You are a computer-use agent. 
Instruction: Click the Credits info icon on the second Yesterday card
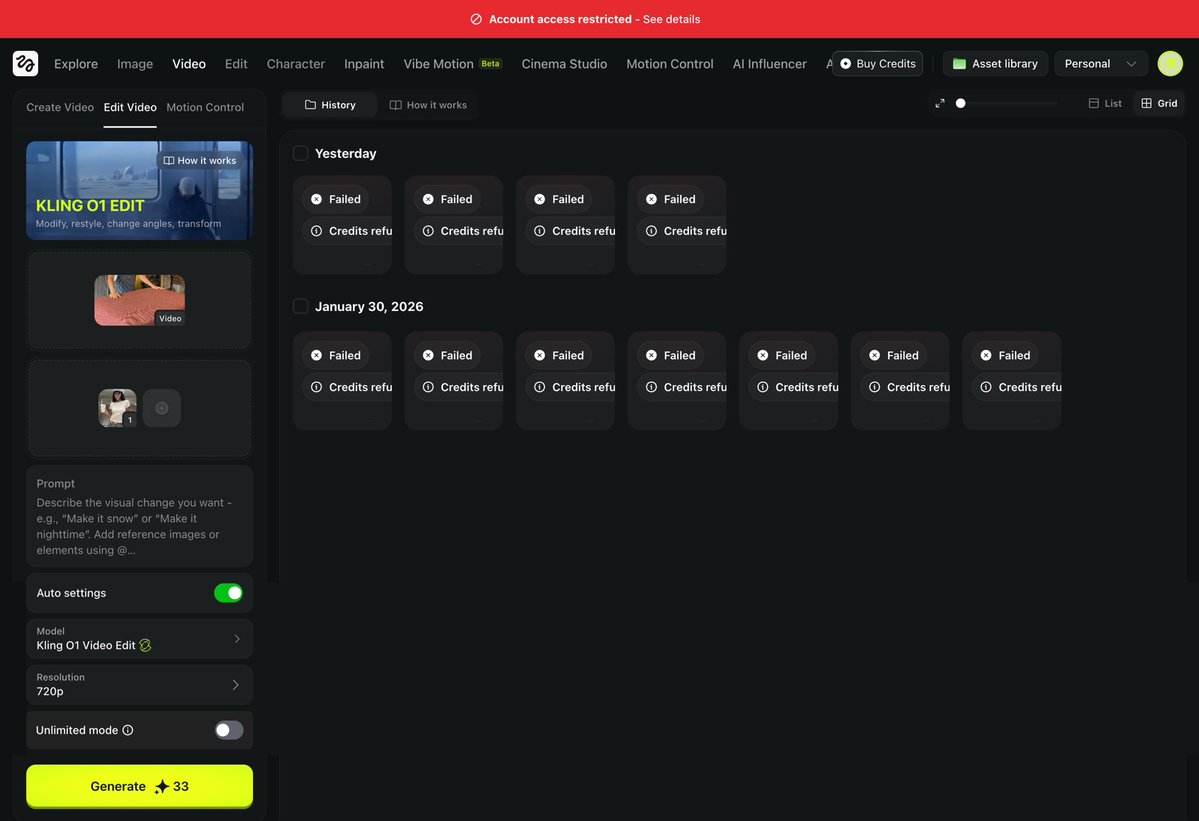[x=428, y=231]
